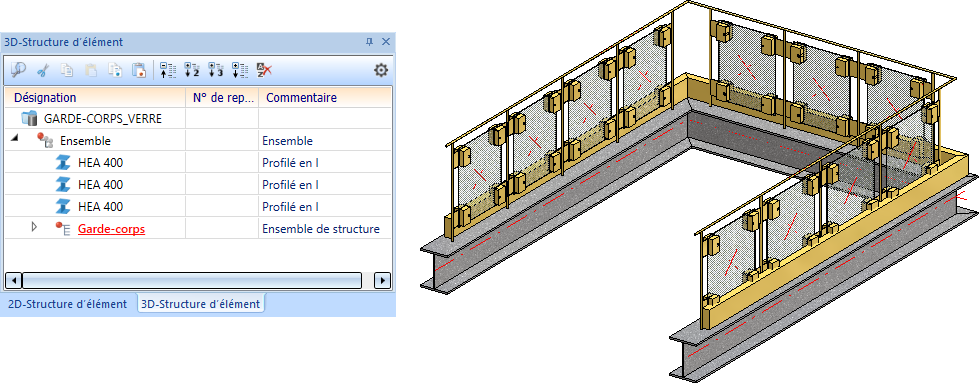Select the first HEA 400 item
979x383 pixels.
101,163
